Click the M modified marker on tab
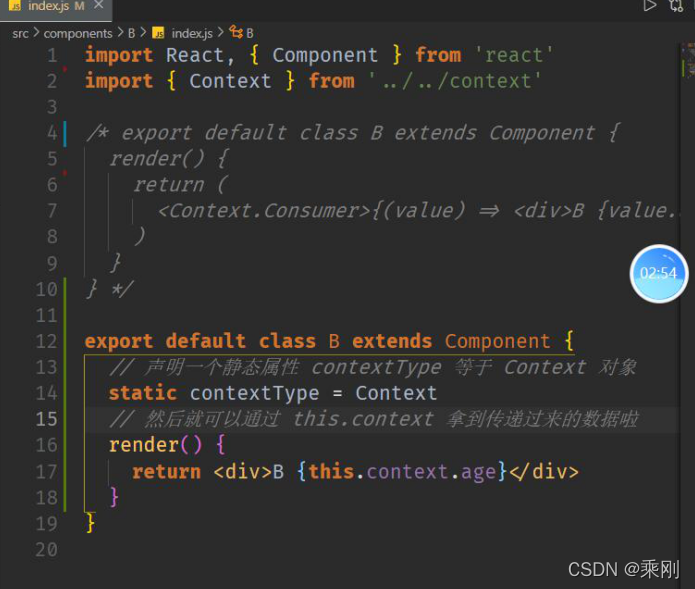 tap(79, 6)
